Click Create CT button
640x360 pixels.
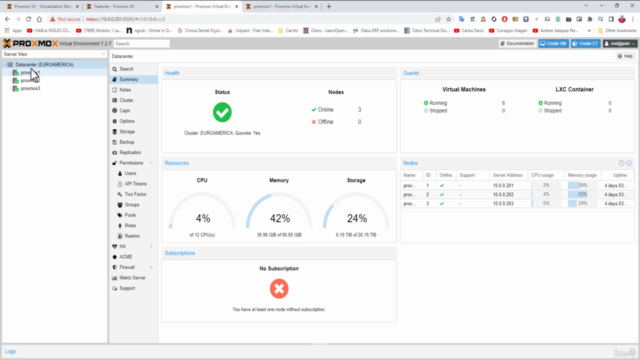[x=585, y=43]
